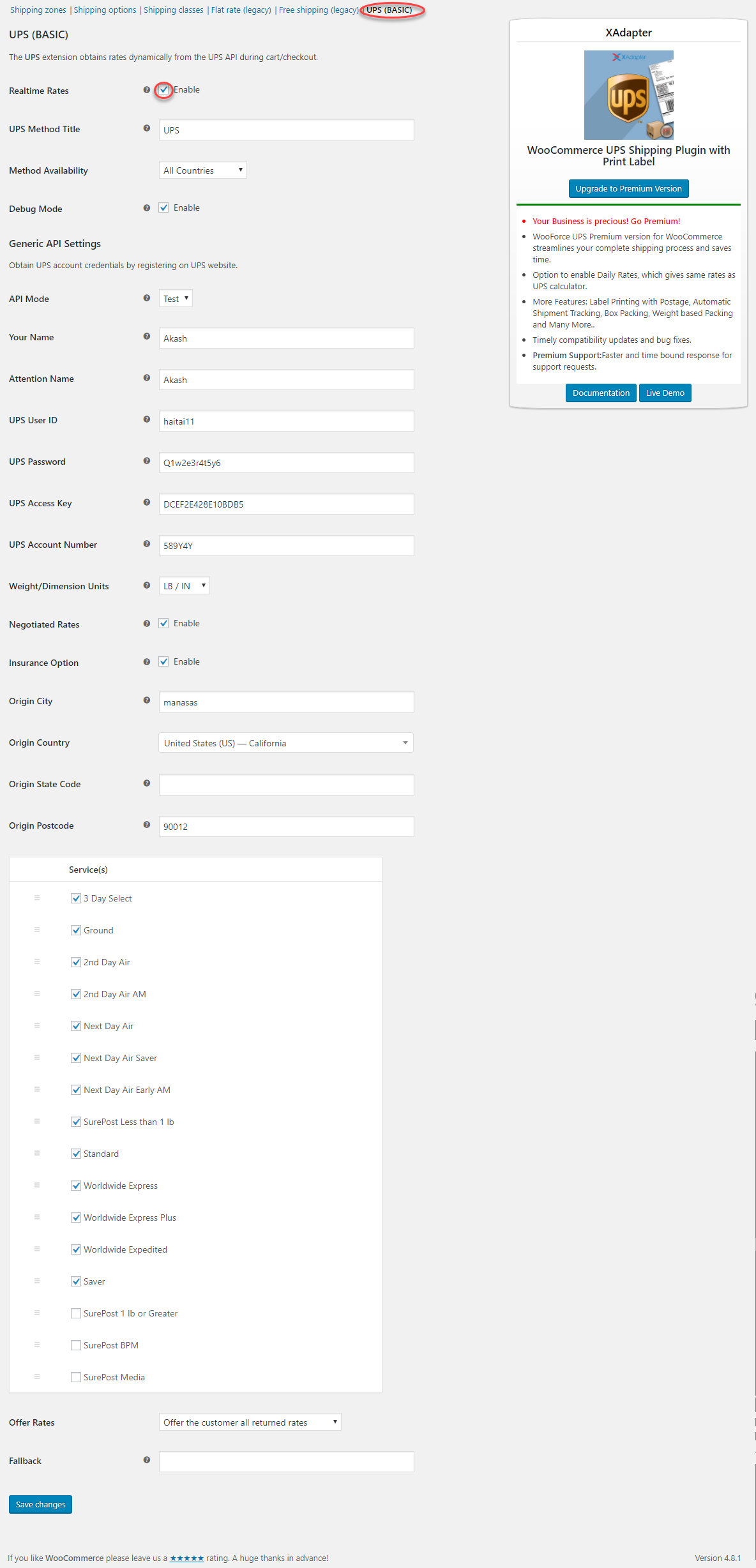The image size is (756, 1568).
Task: Click Origin Postcode input field
Action: (x=286, y=826)
